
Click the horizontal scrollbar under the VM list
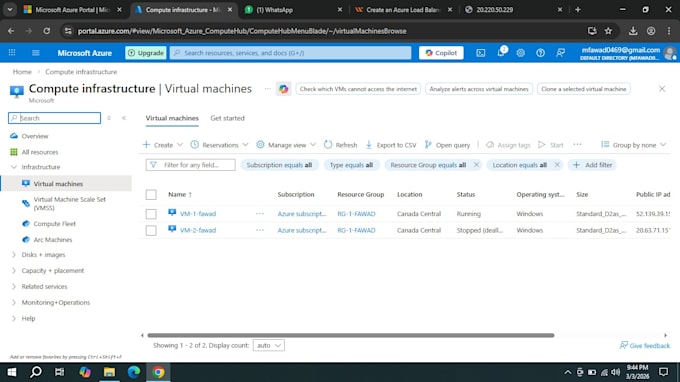(350, 335)
